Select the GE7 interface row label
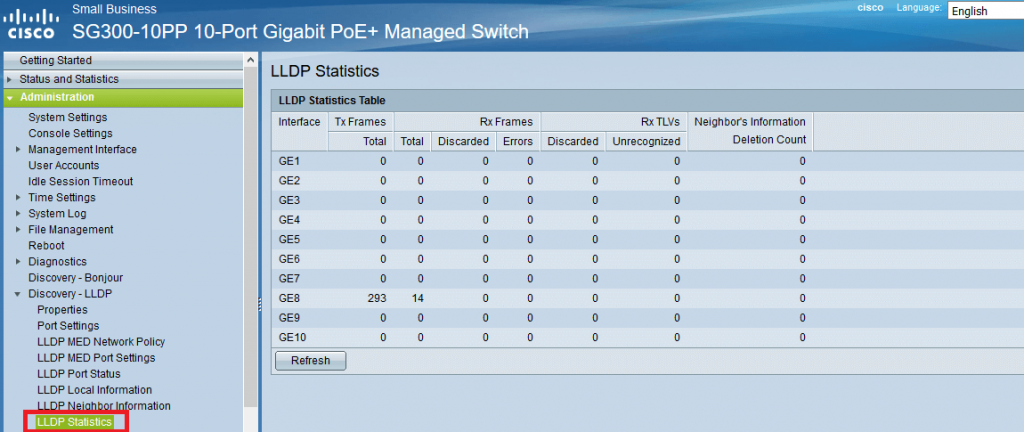The width and height of the screenshot is (1024, 432). (x=289, y=279)
